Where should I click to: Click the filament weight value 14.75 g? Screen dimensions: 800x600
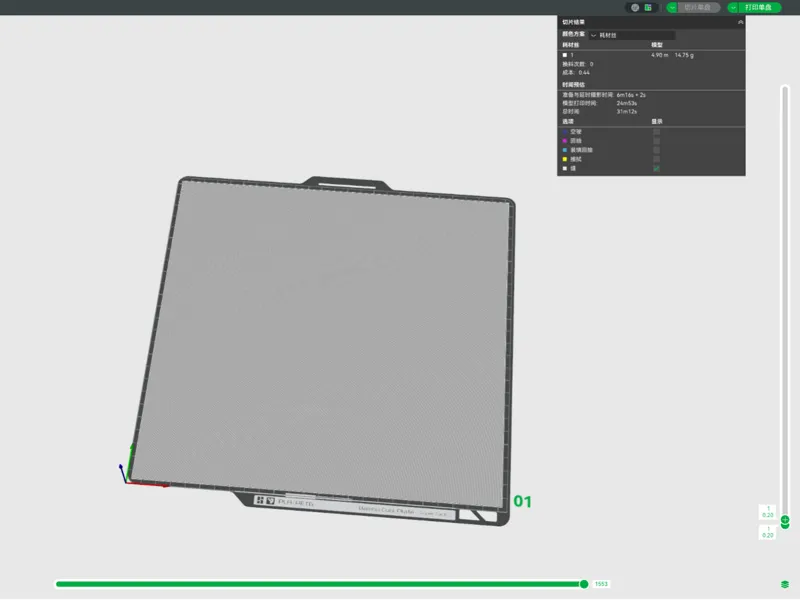(684, 55)
